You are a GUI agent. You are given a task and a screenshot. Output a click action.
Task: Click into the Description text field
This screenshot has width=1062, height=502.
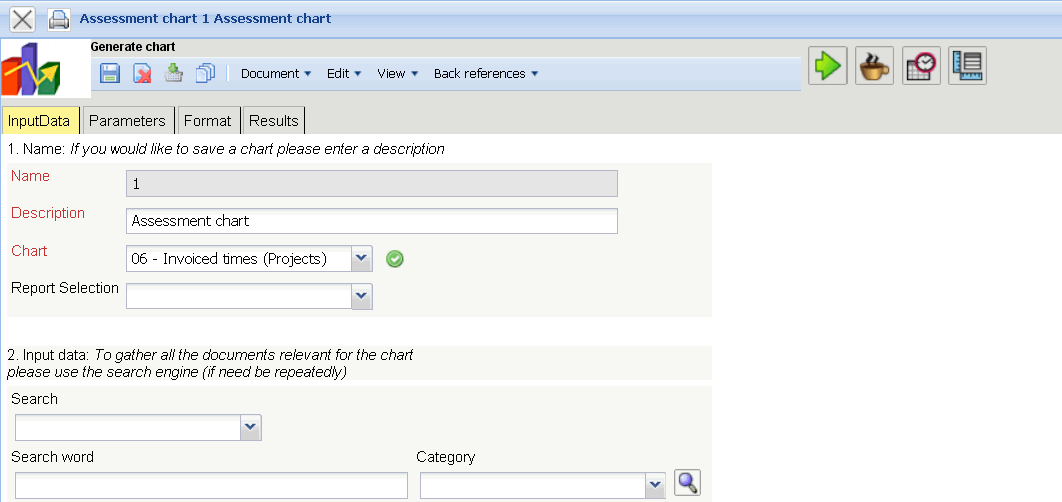372,221
